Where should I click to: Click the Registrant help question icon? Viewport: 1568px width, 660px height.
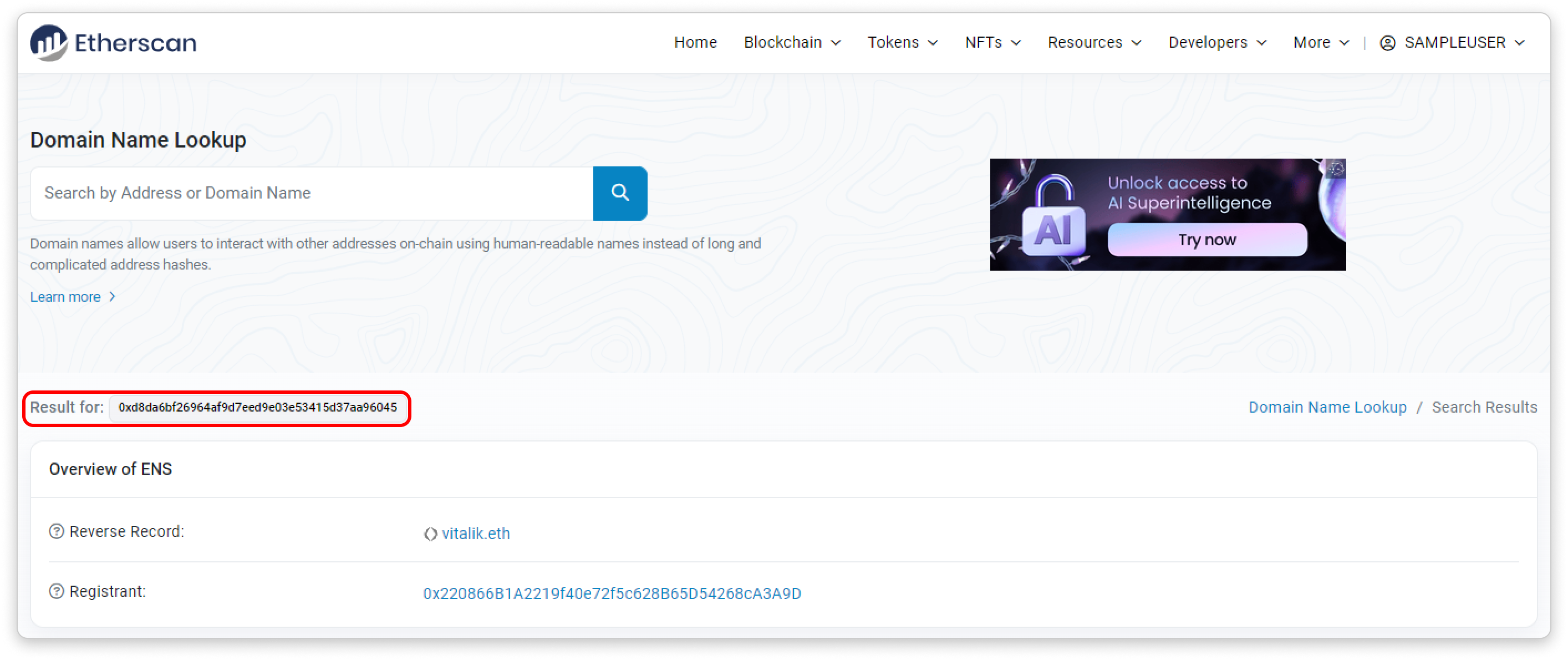point(57,591)
